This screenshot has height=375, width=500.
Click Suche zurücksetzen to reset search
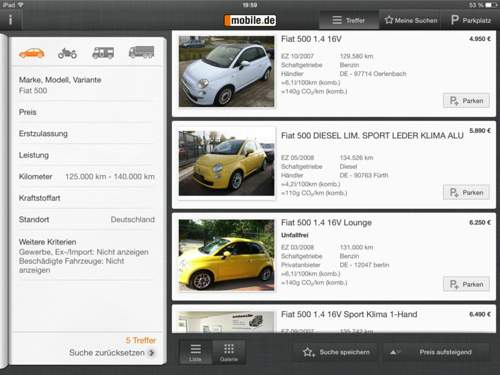[107, 353]
